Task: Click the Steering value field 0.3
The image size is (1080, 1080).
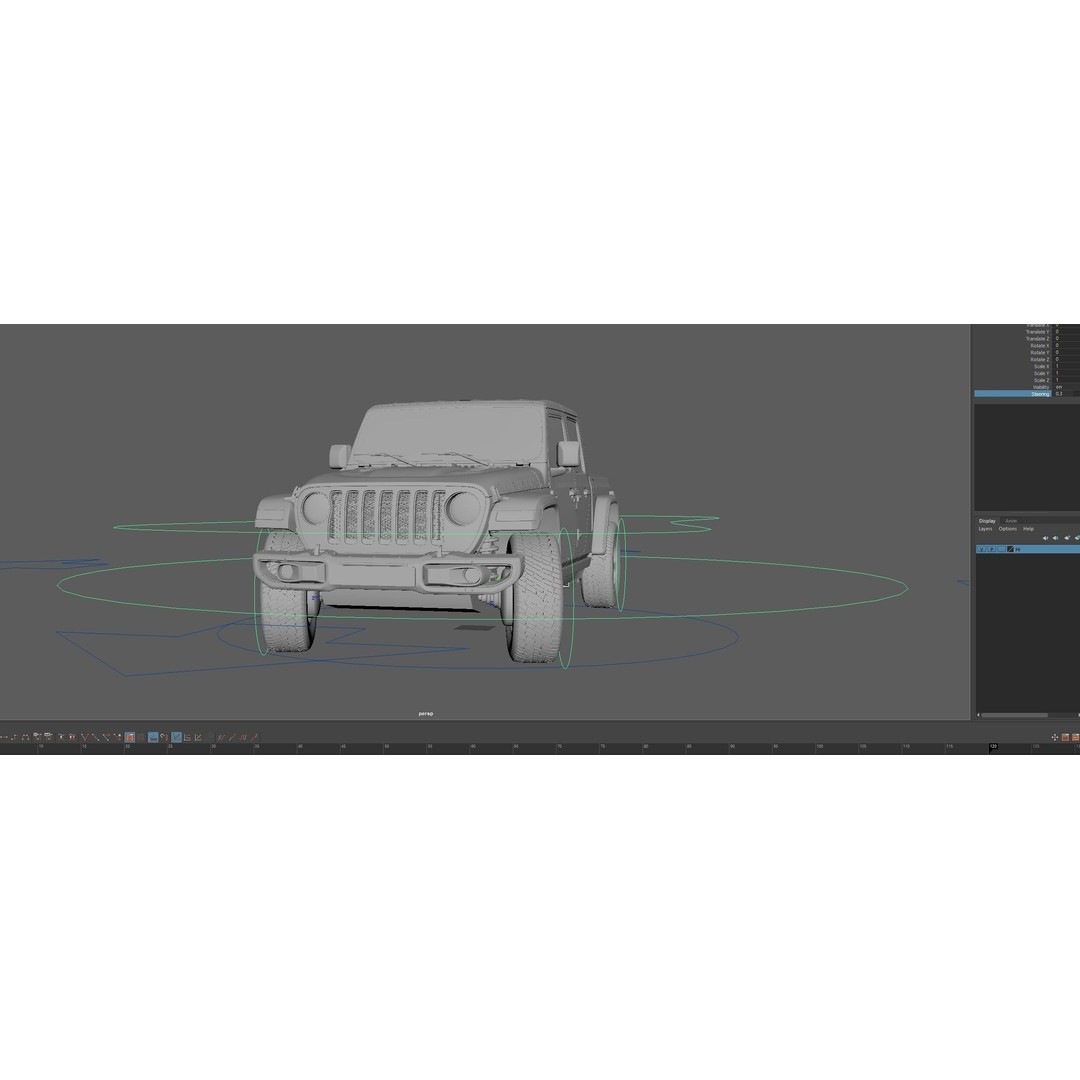Action: point(1065,394)
